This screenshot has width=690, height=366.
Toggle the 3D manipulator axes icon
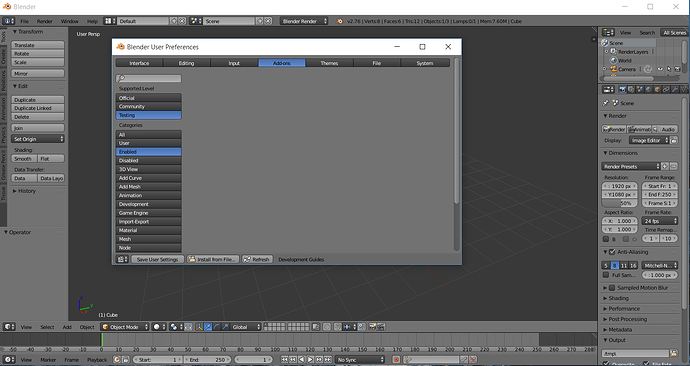[x=199, y=327]
